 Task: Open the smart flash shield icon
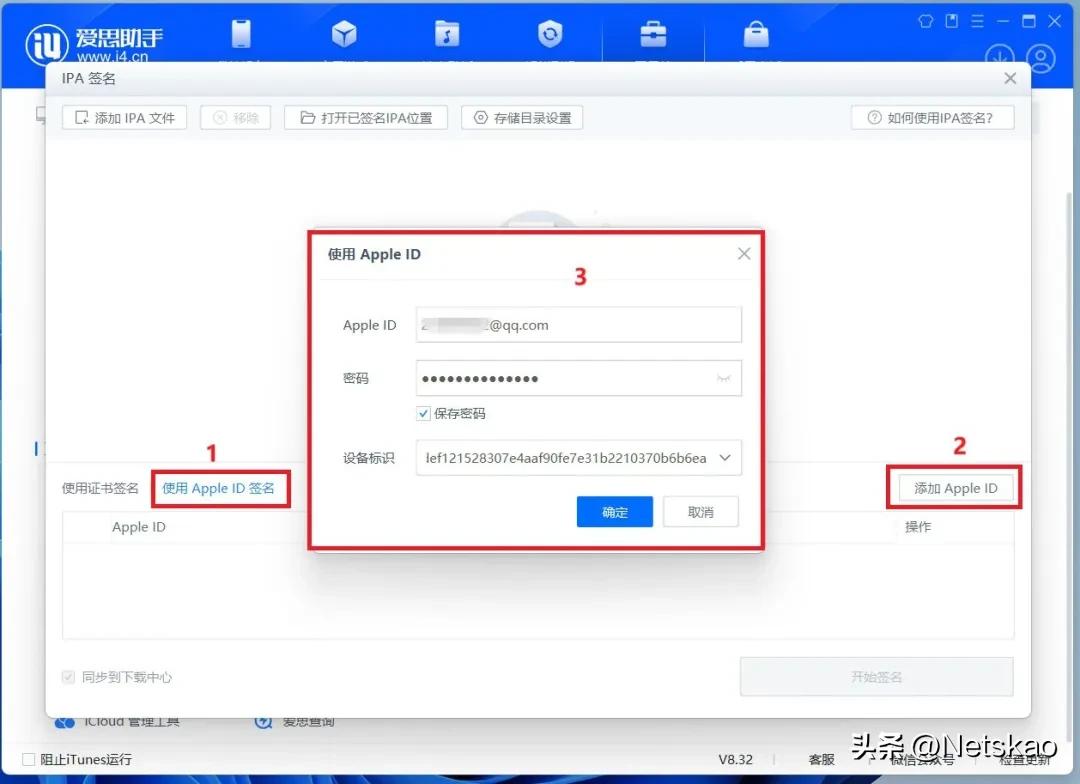[550, 33]
